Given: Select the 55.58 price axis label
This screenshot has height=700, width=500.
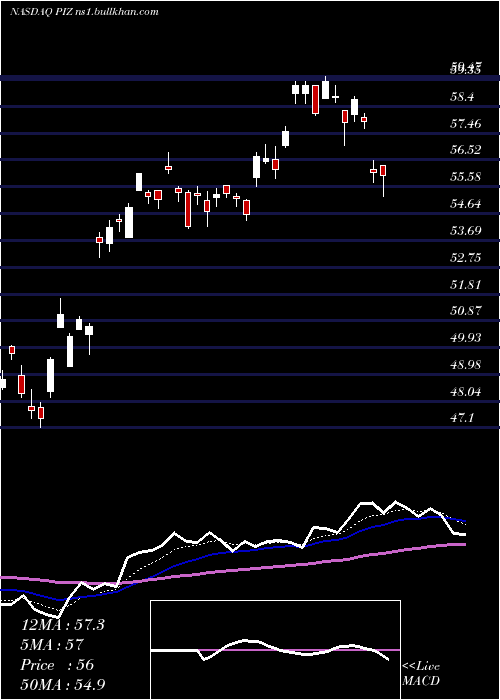Looking at the screenshot, I should (x=466, y=177).
